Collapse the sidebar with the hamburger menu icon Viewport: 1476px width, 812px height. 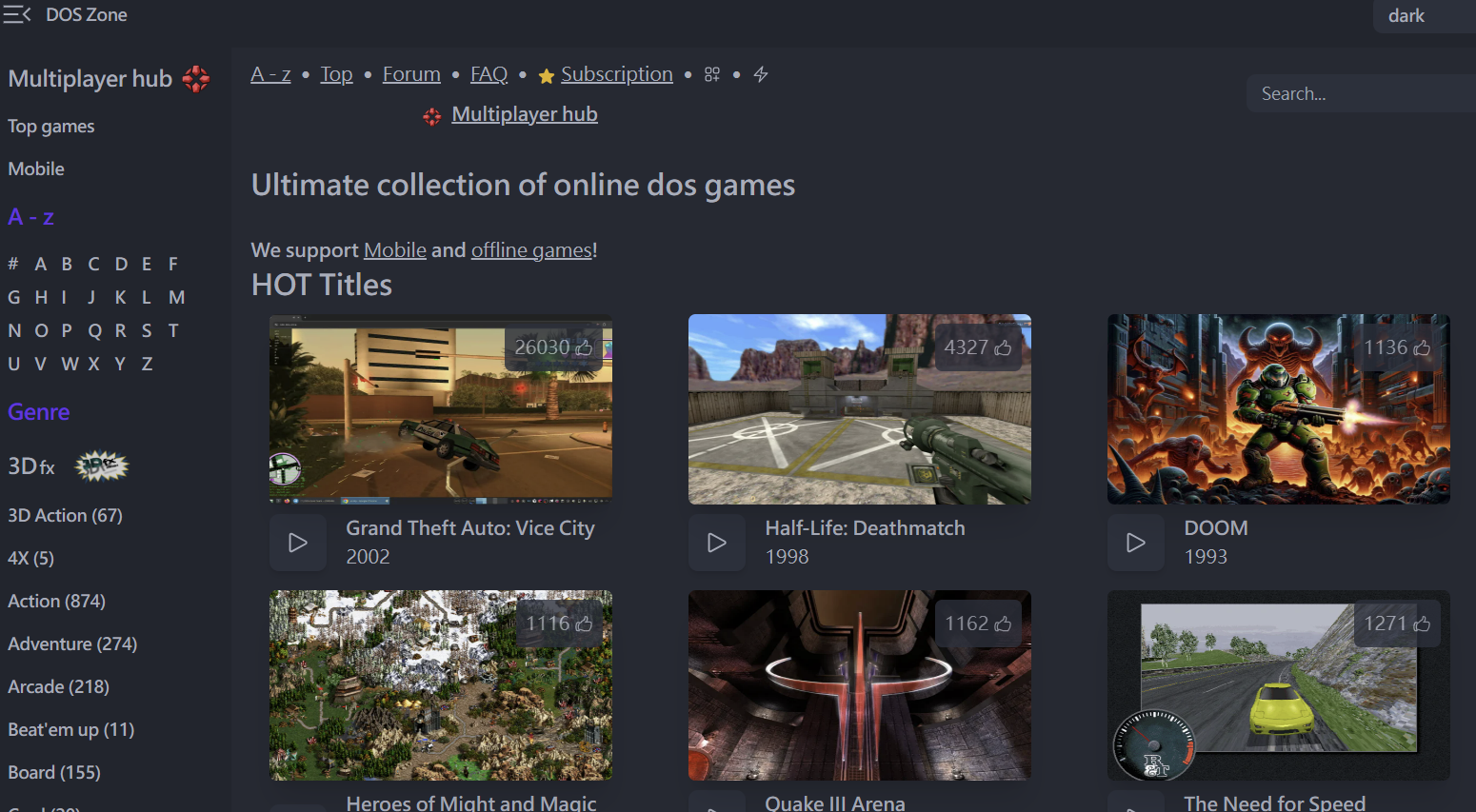pyautogui.click(x=17, y=14)
